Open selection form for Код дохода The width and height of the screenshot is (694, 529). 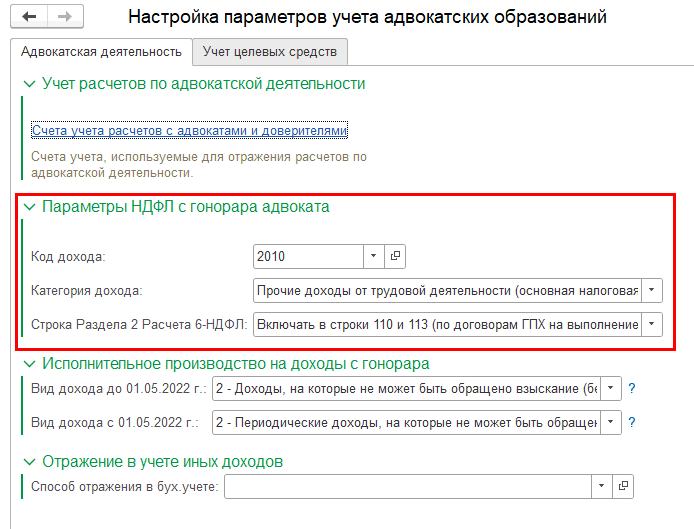[396, 257]
